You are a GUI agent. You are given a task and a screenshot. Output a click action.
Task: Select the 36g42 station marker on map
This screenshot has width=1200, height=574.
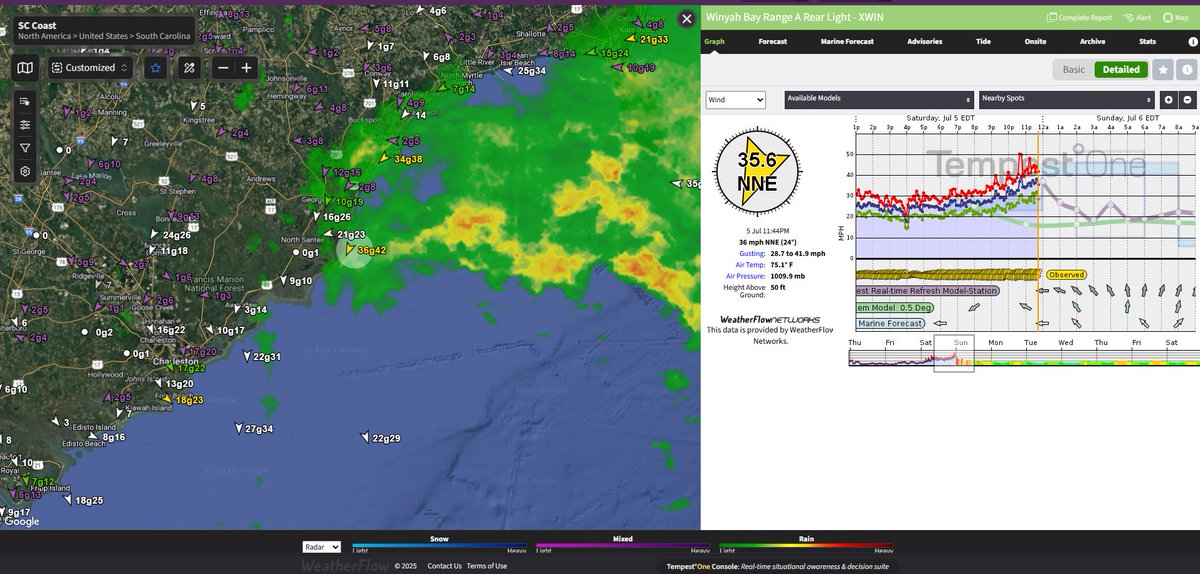pos(367,250)
